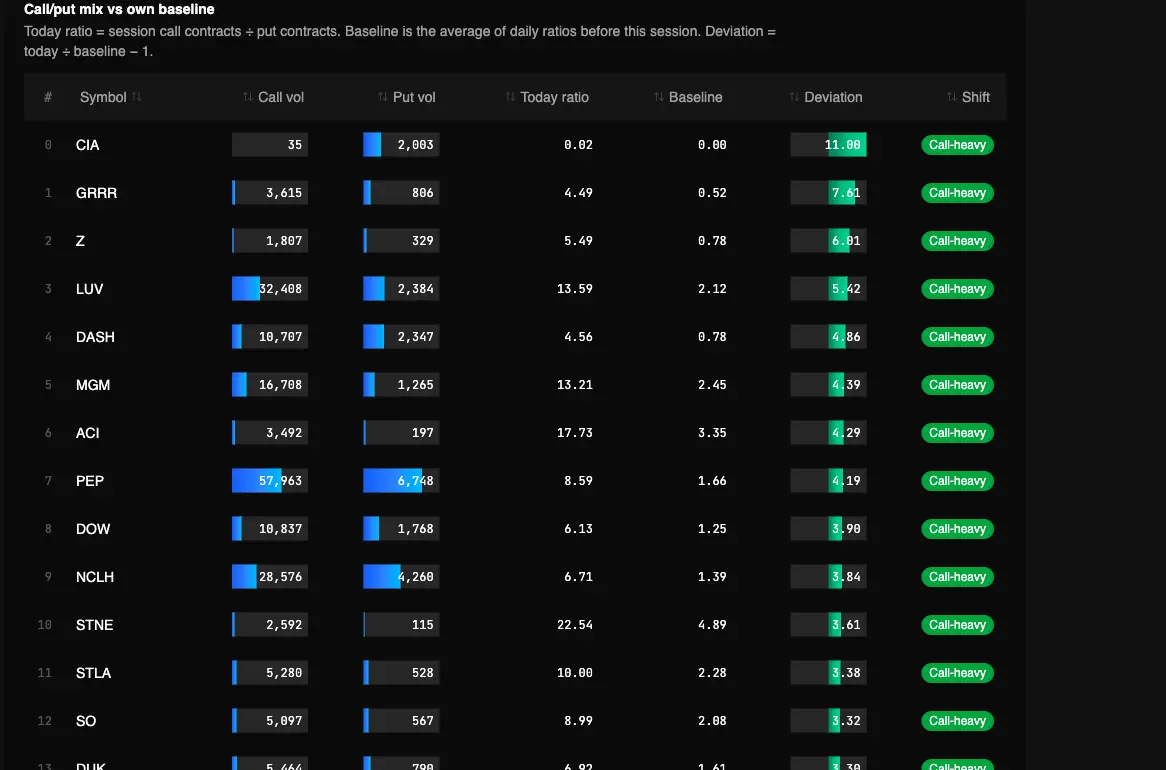Click the Call/put mix vs own baseline title
Screen dimensions: 1166x770
[x=119, y=10]
